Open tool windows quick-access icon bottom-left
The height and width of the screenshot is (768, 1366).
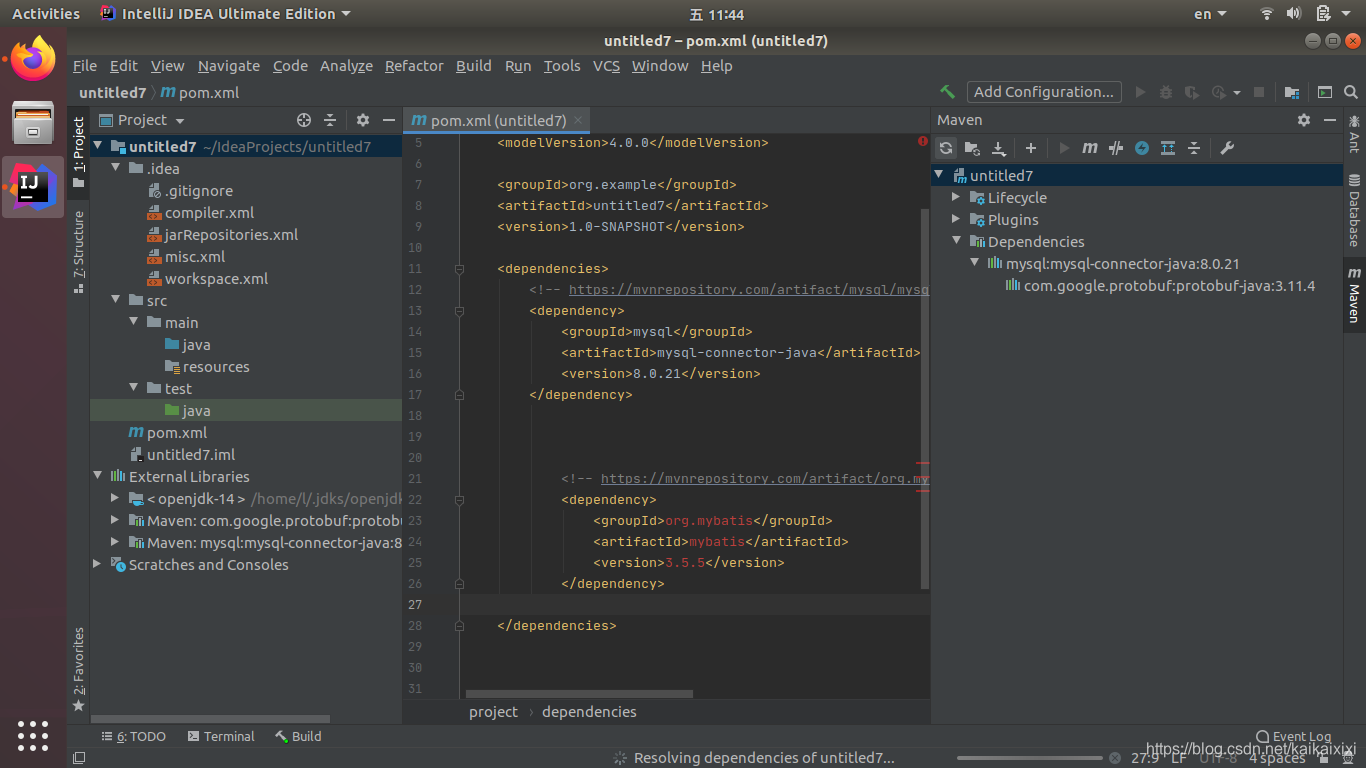click(x=79, y=758)
